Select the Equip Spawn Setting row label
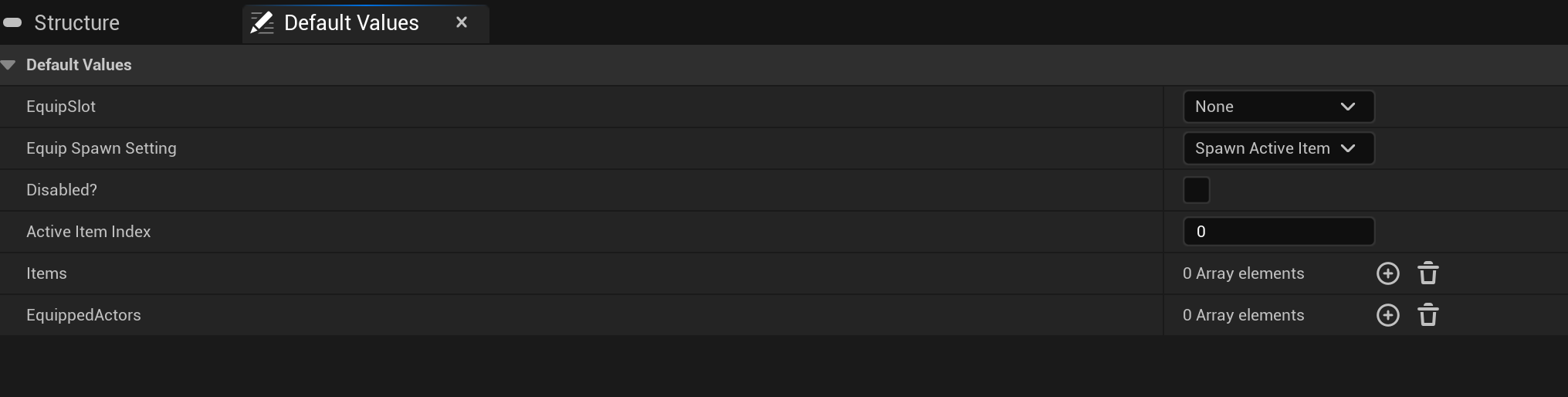 pyautogui.click(x=101, y=148)
